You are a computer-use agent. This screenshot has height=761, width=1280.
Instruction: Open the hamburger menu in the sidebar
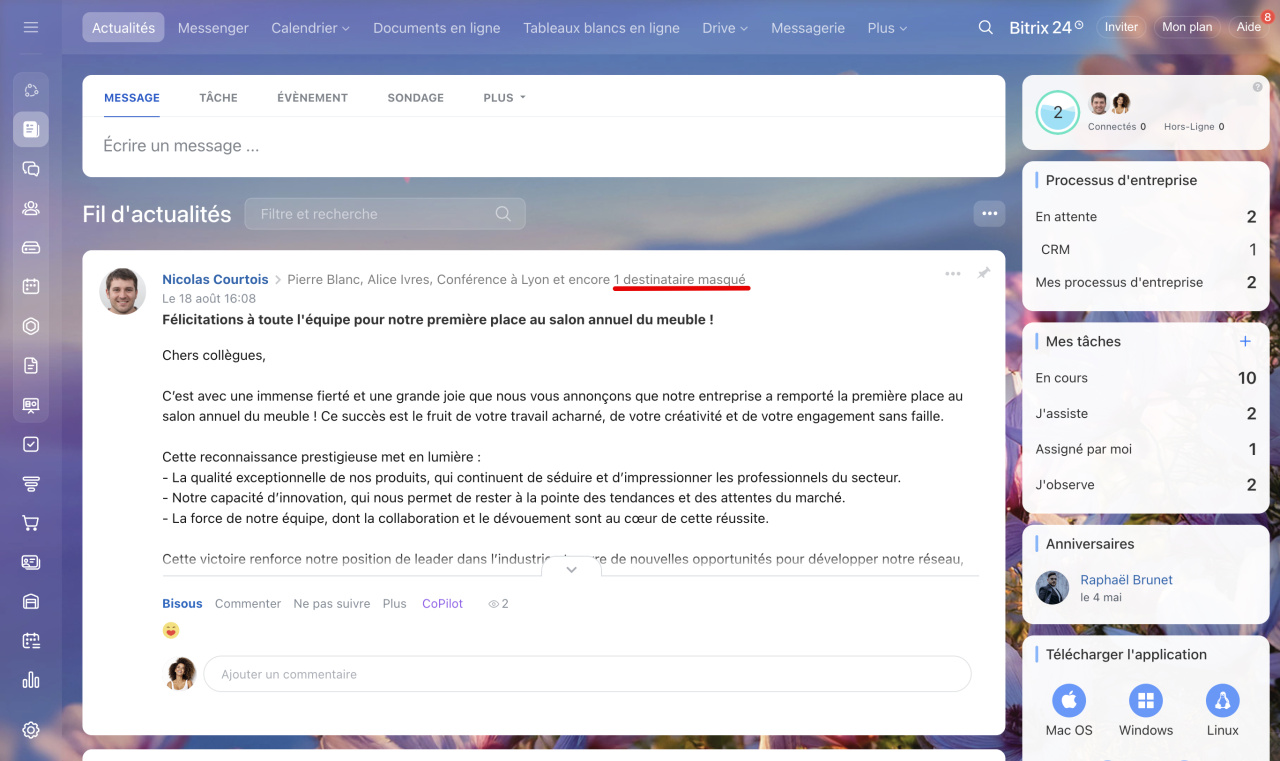[x=31, y=27]
